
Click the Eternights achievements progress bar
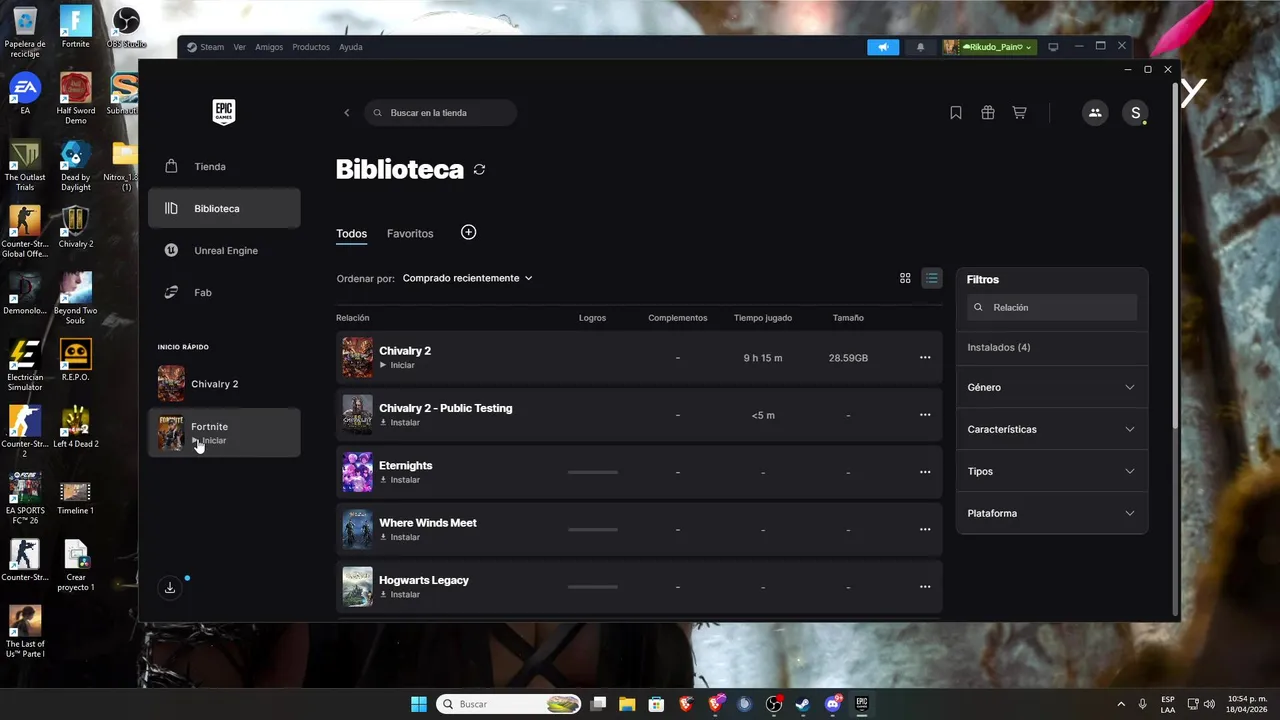point(593,472)
